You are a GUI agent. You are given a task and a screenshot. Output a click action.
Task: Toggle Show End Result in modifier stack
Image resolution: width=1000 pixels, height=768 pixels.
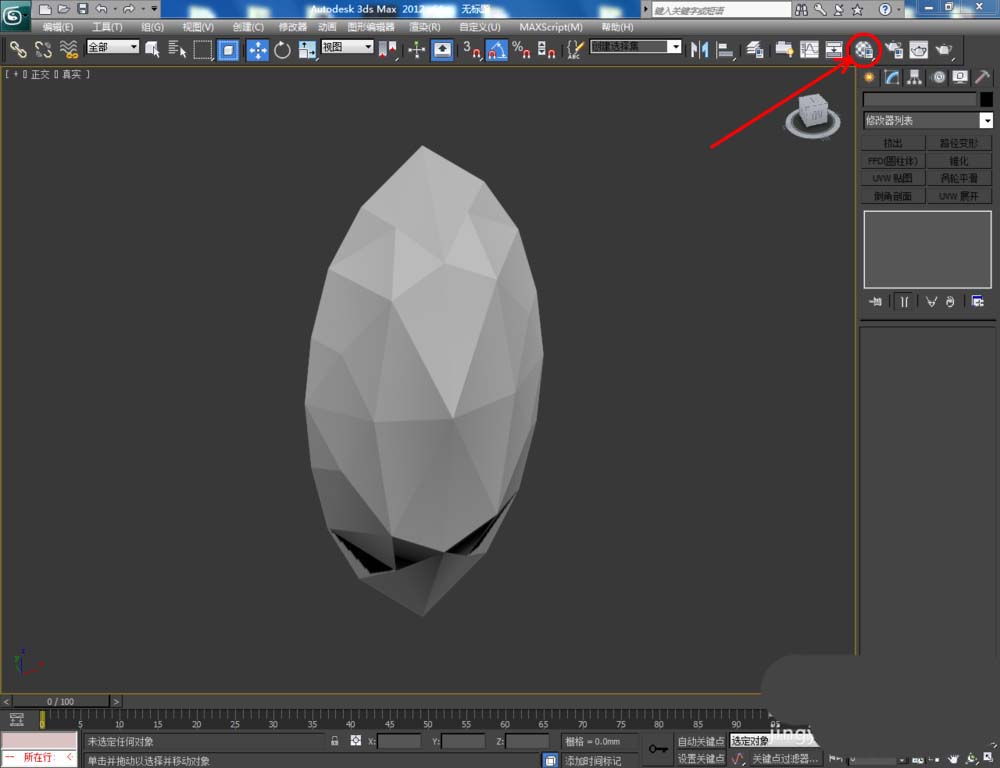903,301
